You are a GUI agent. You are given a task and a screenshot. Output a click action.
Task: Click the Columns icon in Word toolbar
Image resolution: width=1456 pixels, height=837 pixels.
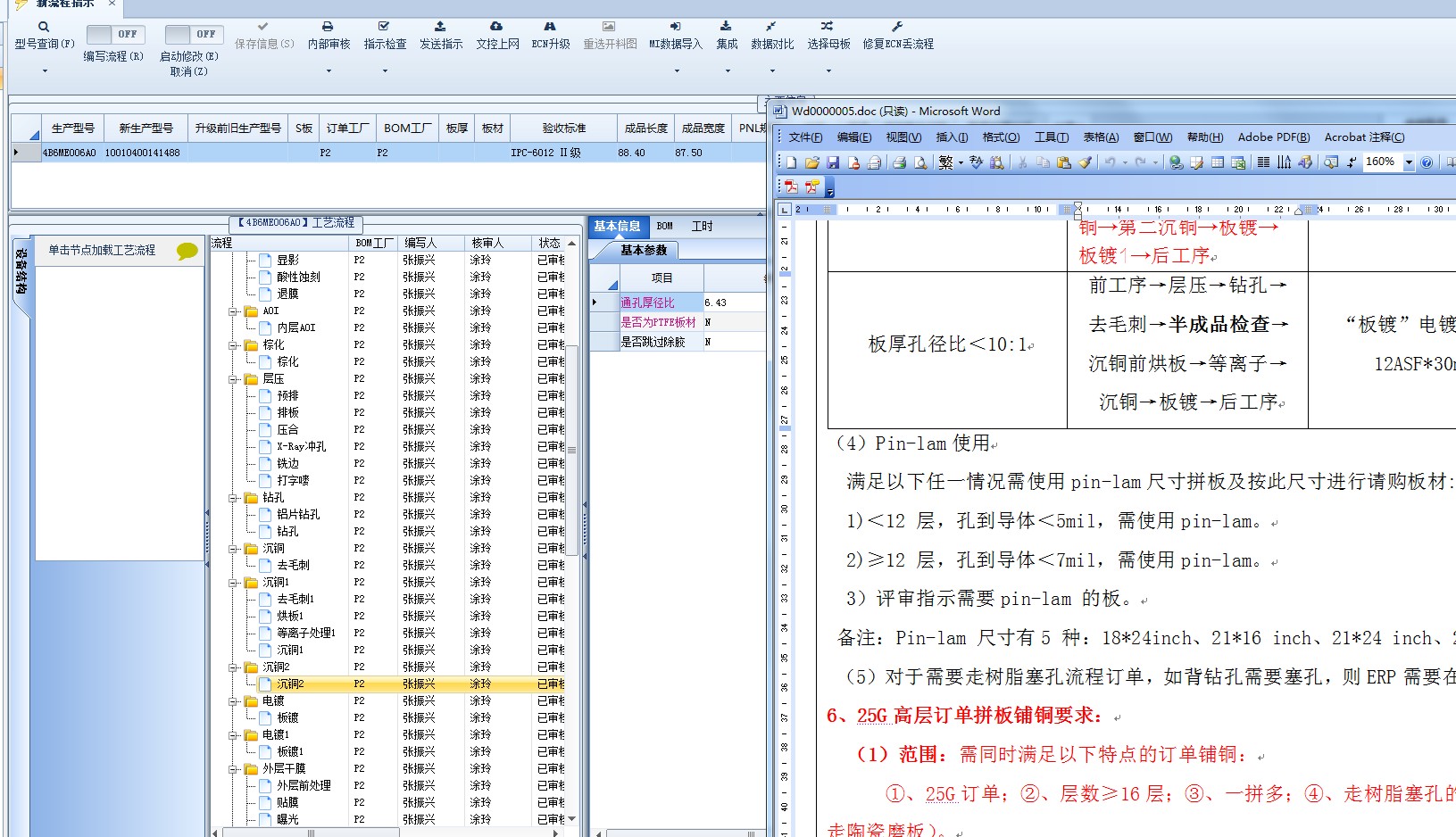1263,162
